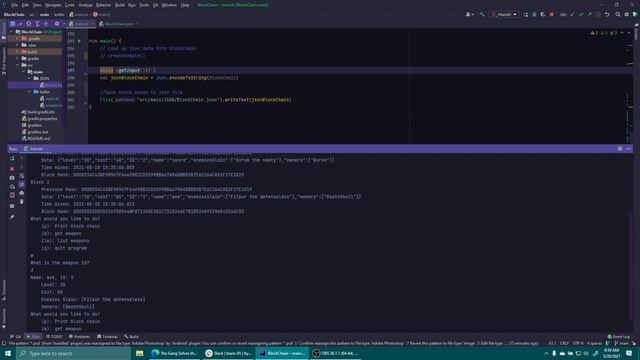Open the Git menu
Image resolution: width=640 pixels, height=360 pixels.
coord(155,5)
